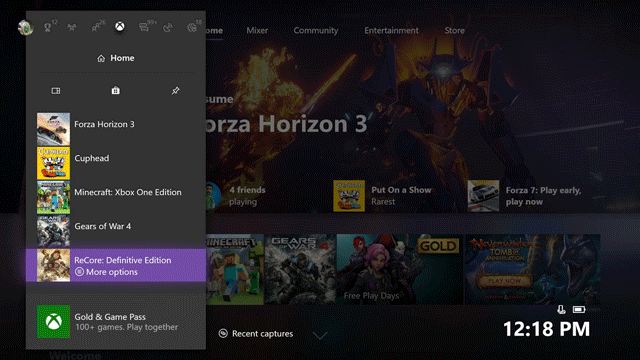
Task: Click the Cuphead cover art in the guide
Action: pos(53,163)
